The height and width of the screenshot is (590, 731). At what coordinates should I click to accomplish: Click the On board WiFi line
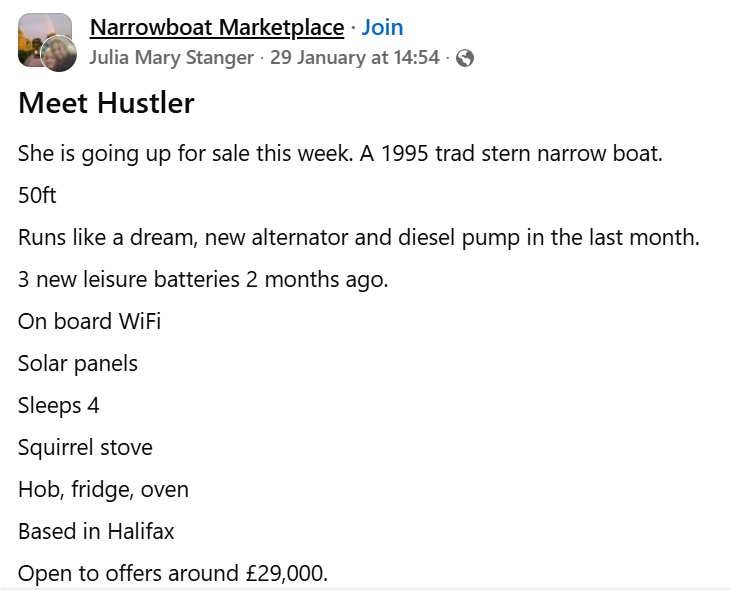(89, 321)
